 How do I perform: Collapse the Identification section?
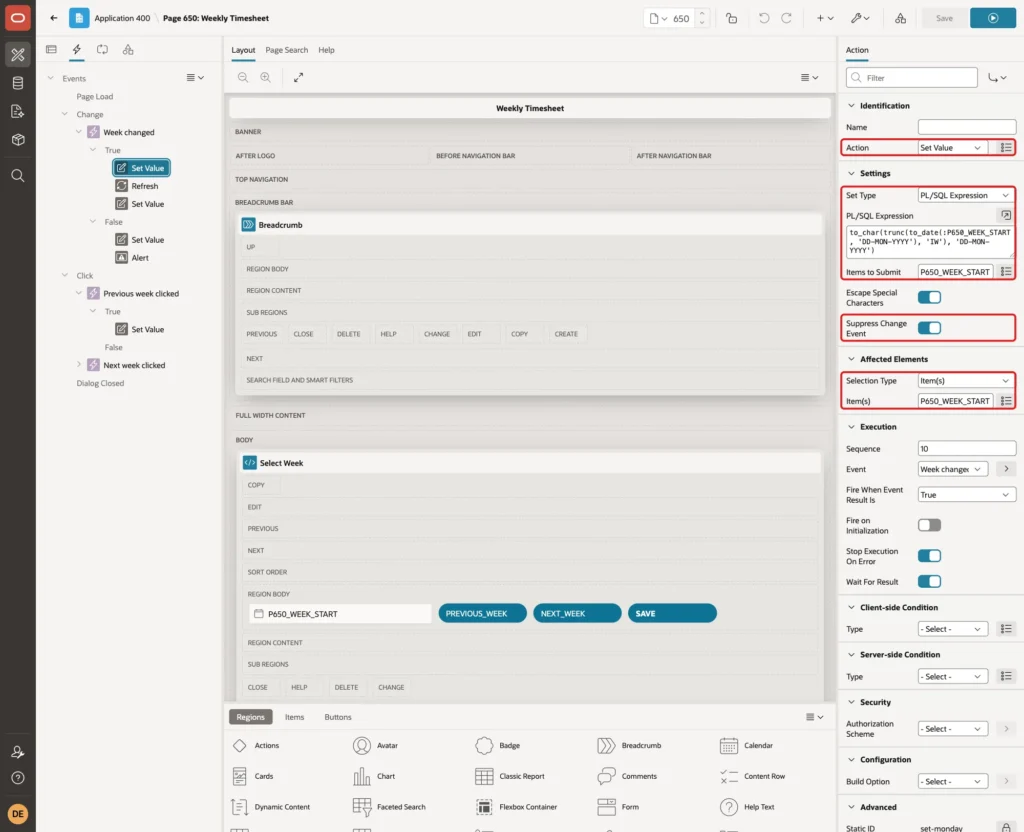tap(851, 106)
